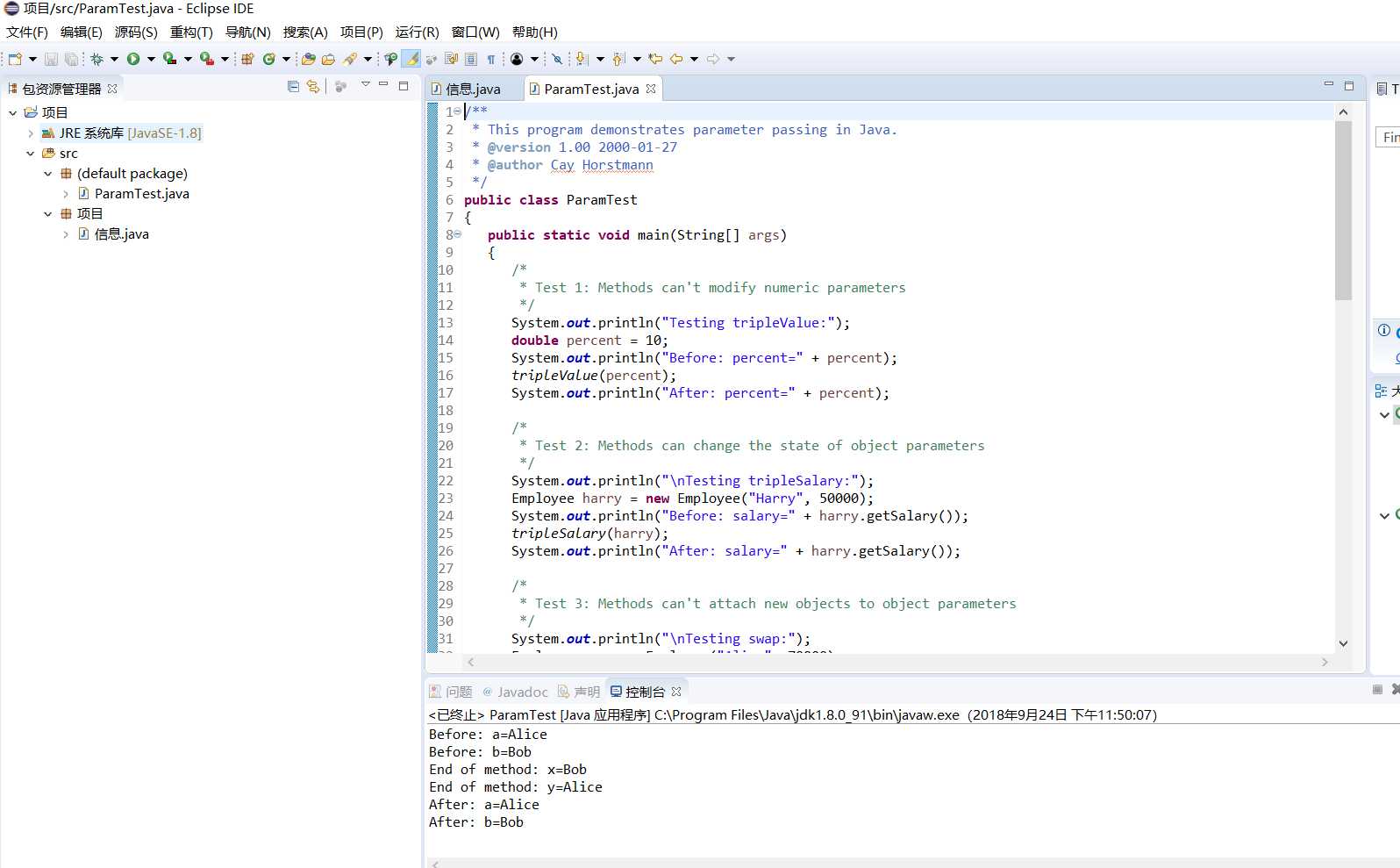The height and width of the screenshot is (868, 1400).
Task: Click line number 14 in gutter
Action: tap(446, 341)
